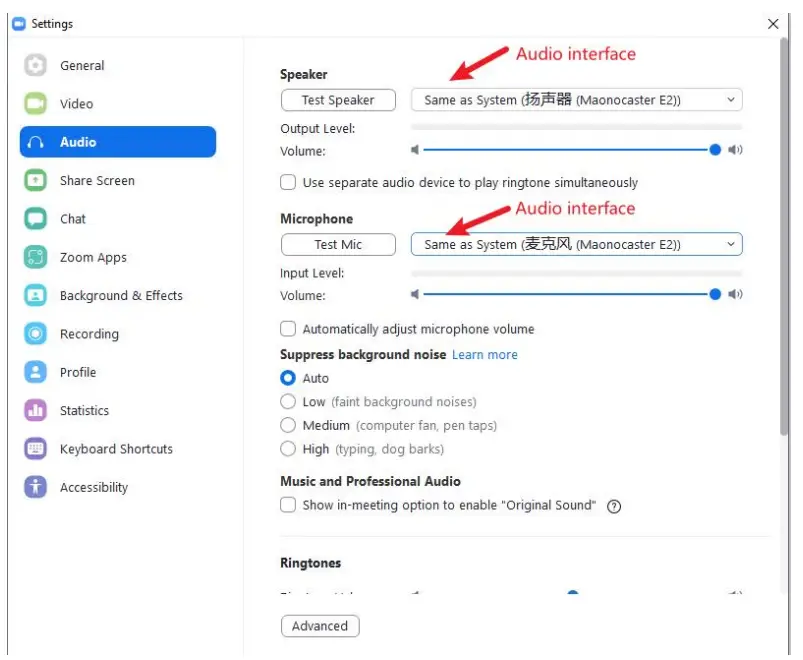This screenshot has width=803, height=660.
Task: Open the Learn more link
Action: (x=485, y=355)
